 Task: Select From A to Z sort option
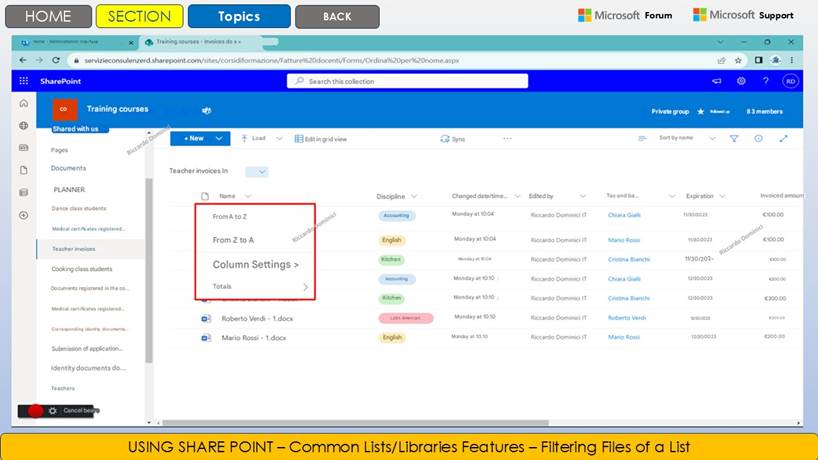pos(230,215)
